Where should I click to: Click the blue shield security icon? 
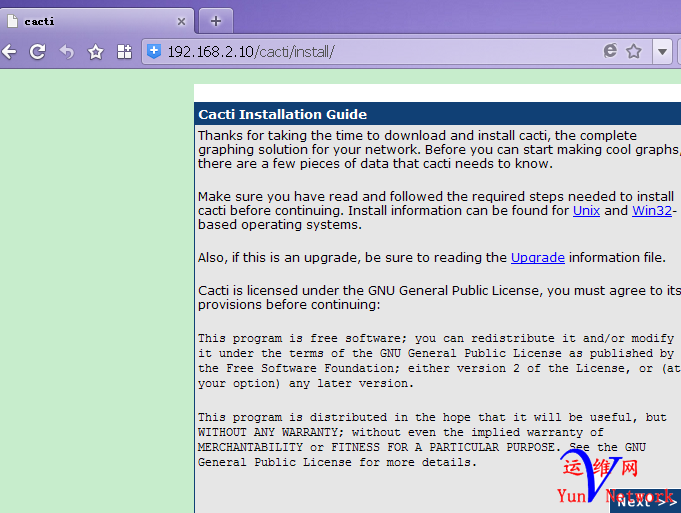(154, 52)
